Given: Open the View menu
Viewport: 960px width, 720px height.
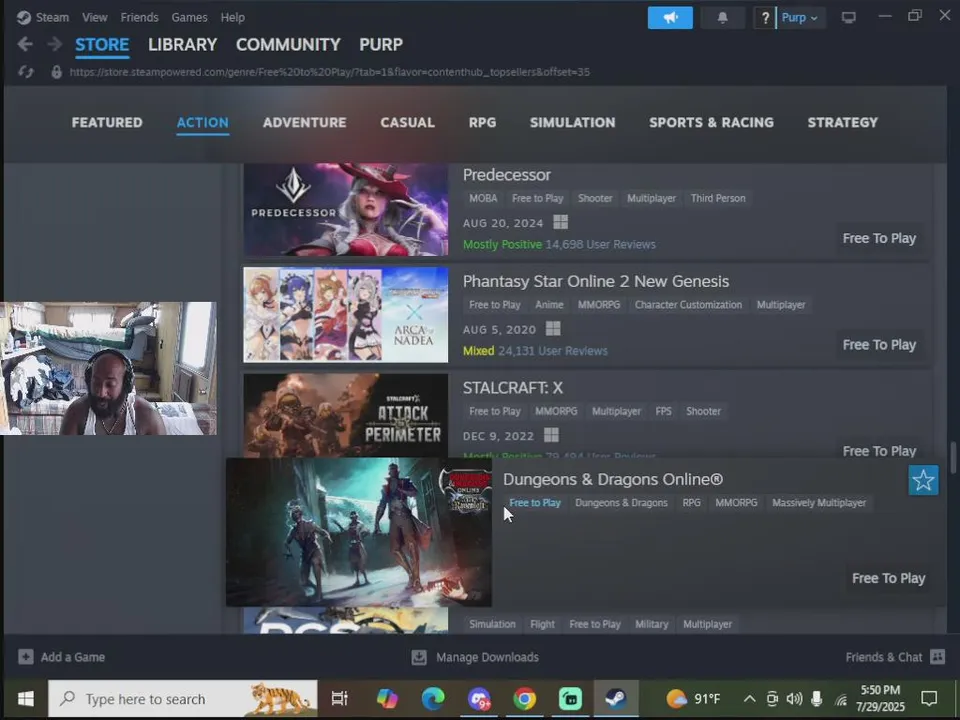Looking at the screenshot, I should 95,17.
